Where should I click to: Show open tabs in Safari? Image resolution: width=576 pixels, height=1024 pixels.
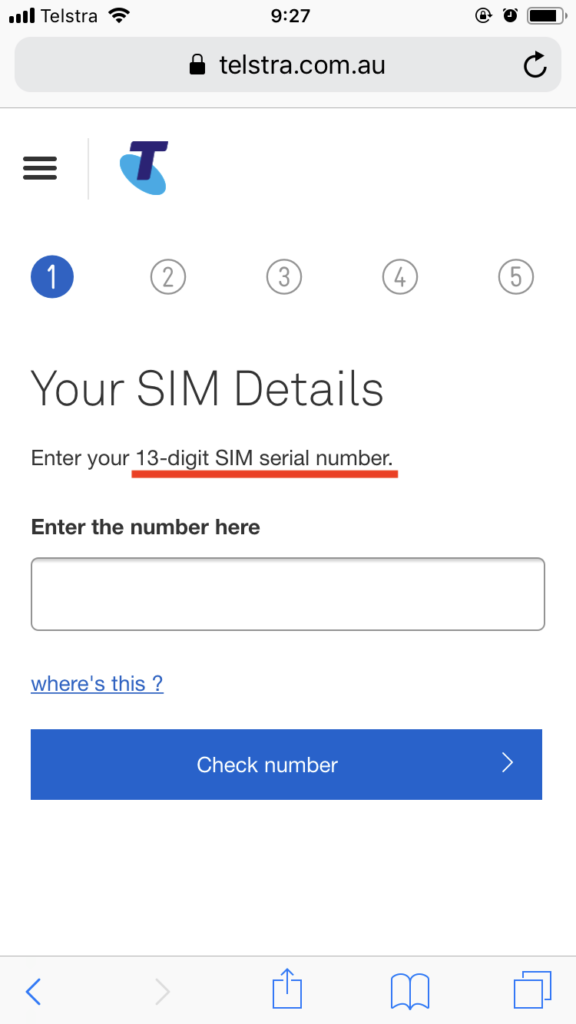pos(532,990)
